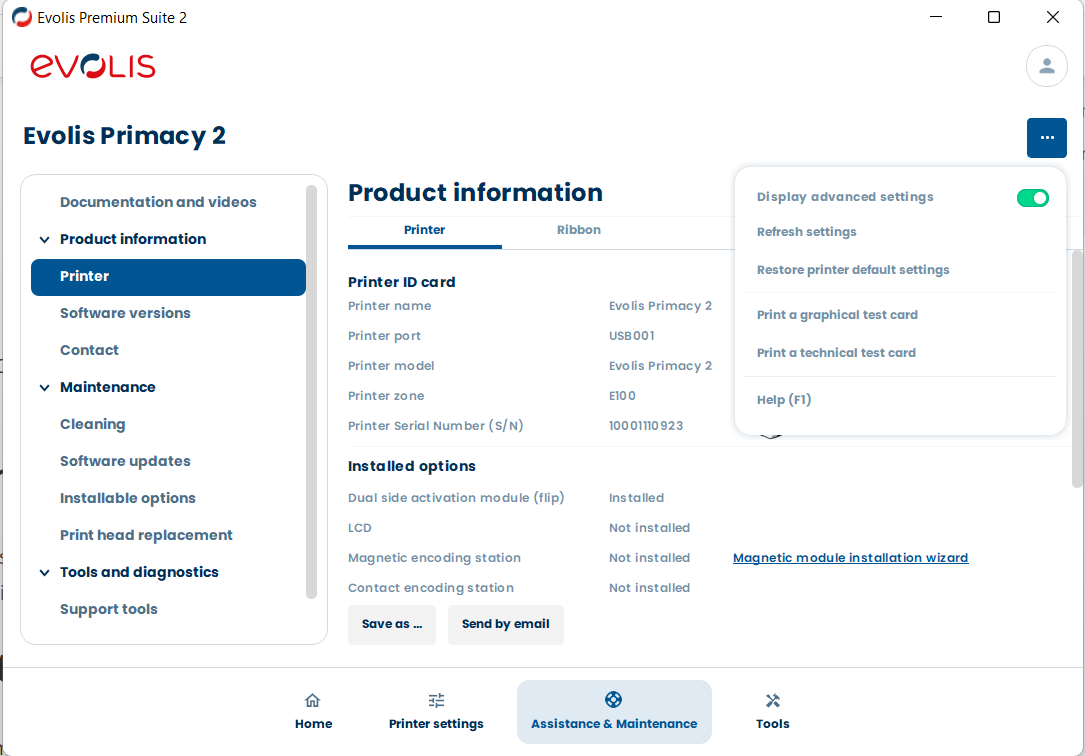
Task: Click the three-dots more options button
Action: click(x=1046, y=138)
